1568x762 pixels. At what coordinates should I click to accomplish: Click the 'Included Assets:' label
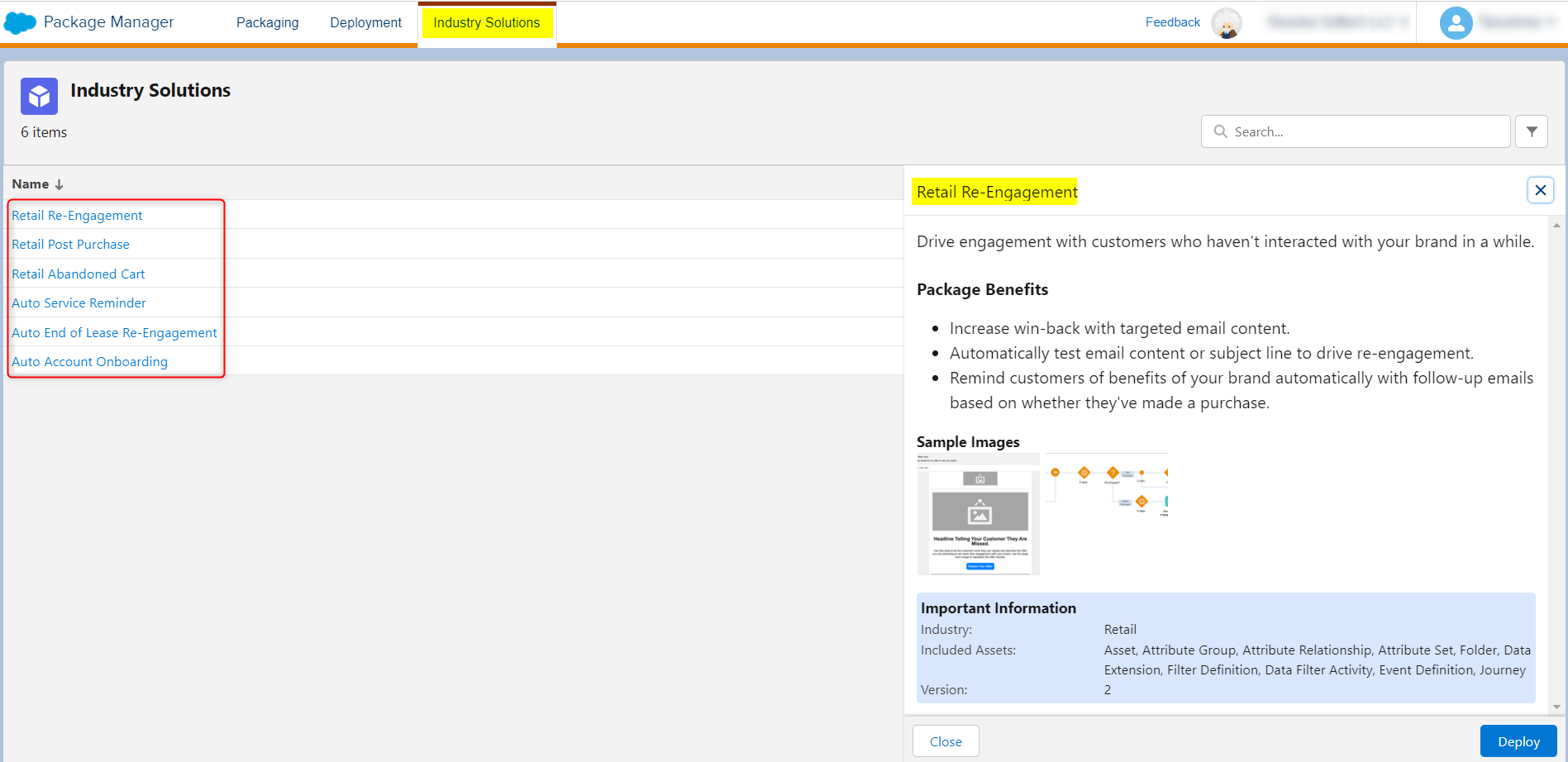point(968,650)
